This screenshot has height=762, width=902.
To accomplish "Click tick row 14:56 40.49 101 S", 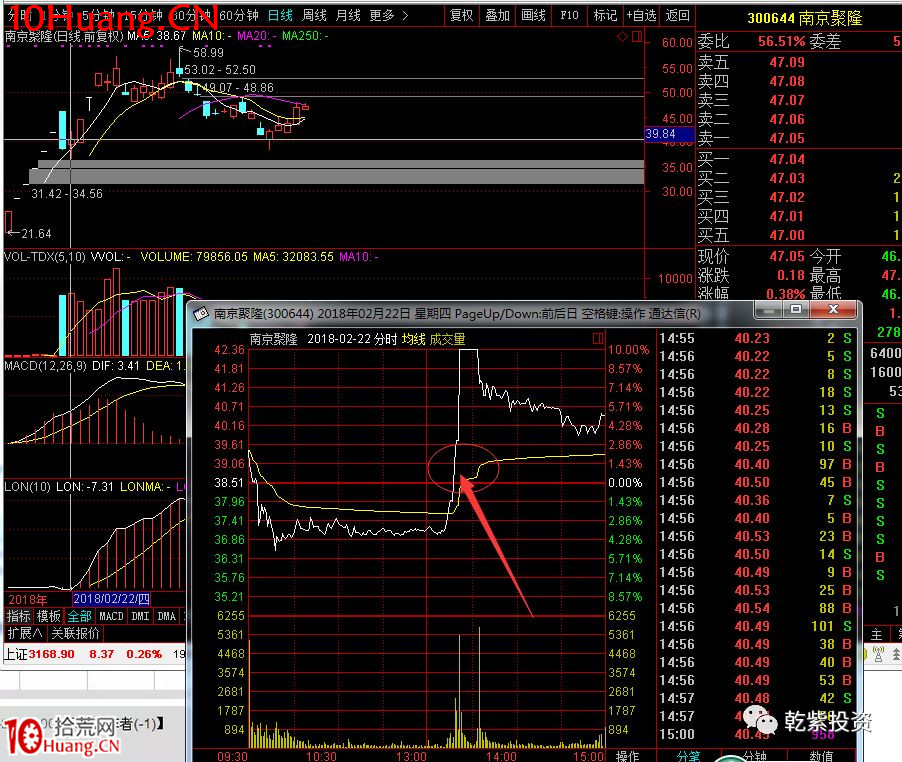I will click(755, 626).
